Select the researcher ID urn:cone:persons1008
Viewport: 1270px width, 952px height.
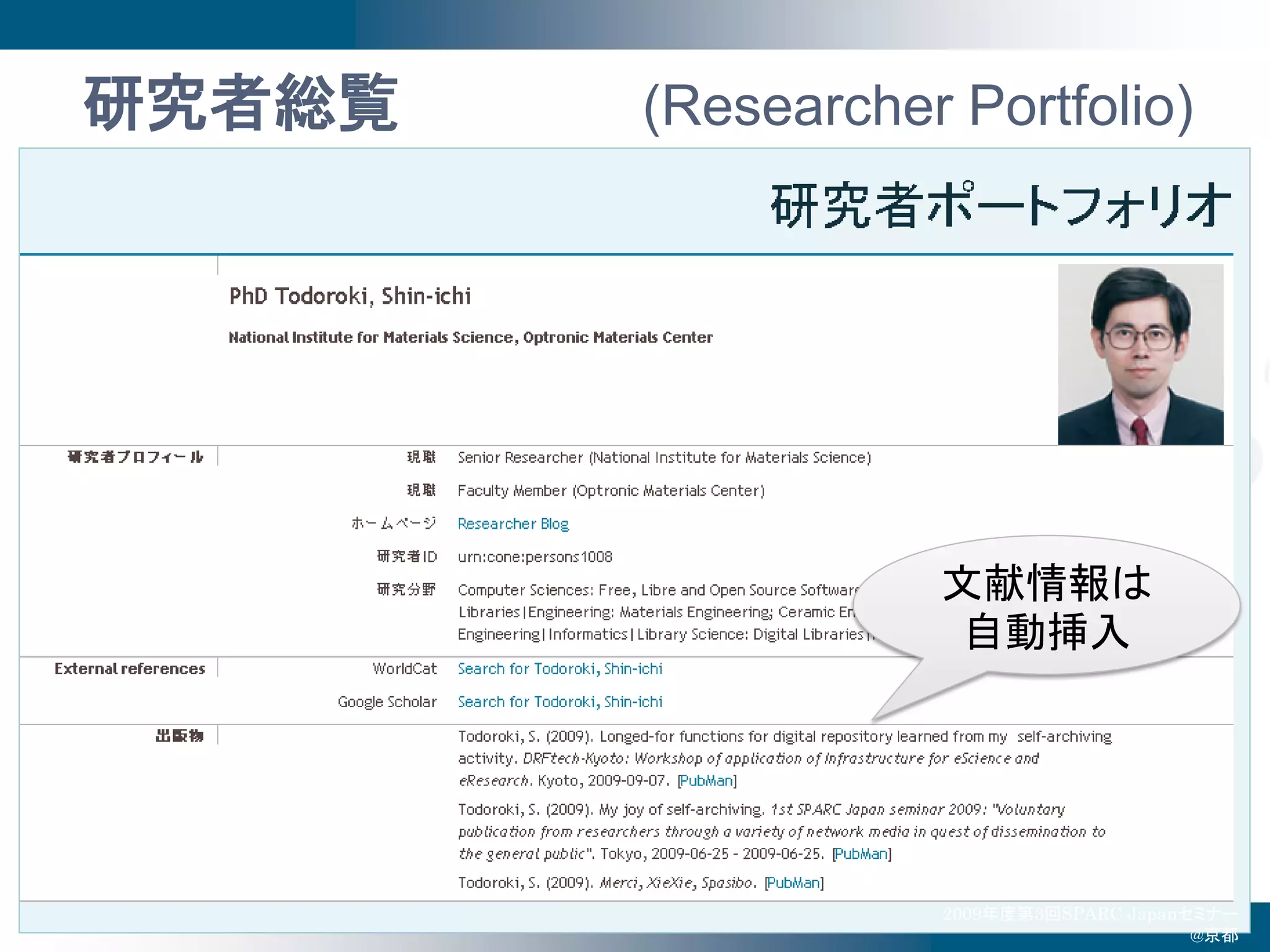(x=535, y=557)
